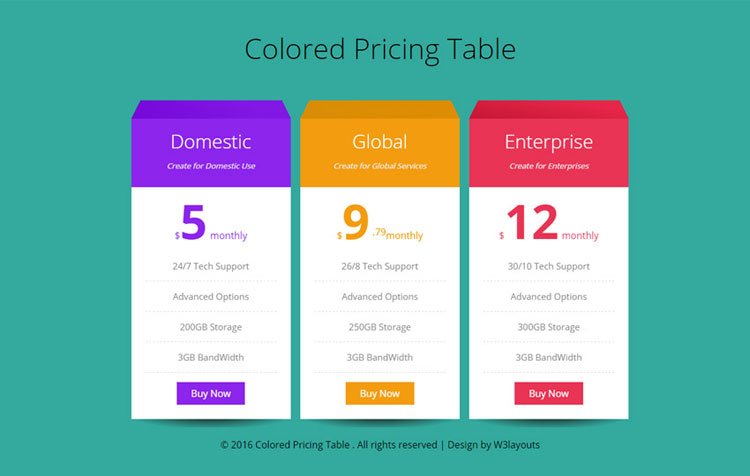The image size is (750, 476).
Task: Click the $5 monthly price
Action: click(211, 223)
